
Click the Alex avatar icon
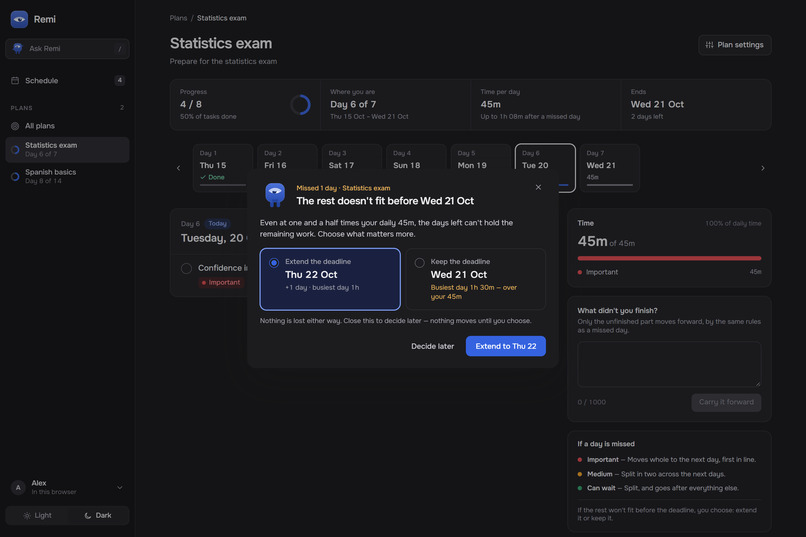[18, 487]
